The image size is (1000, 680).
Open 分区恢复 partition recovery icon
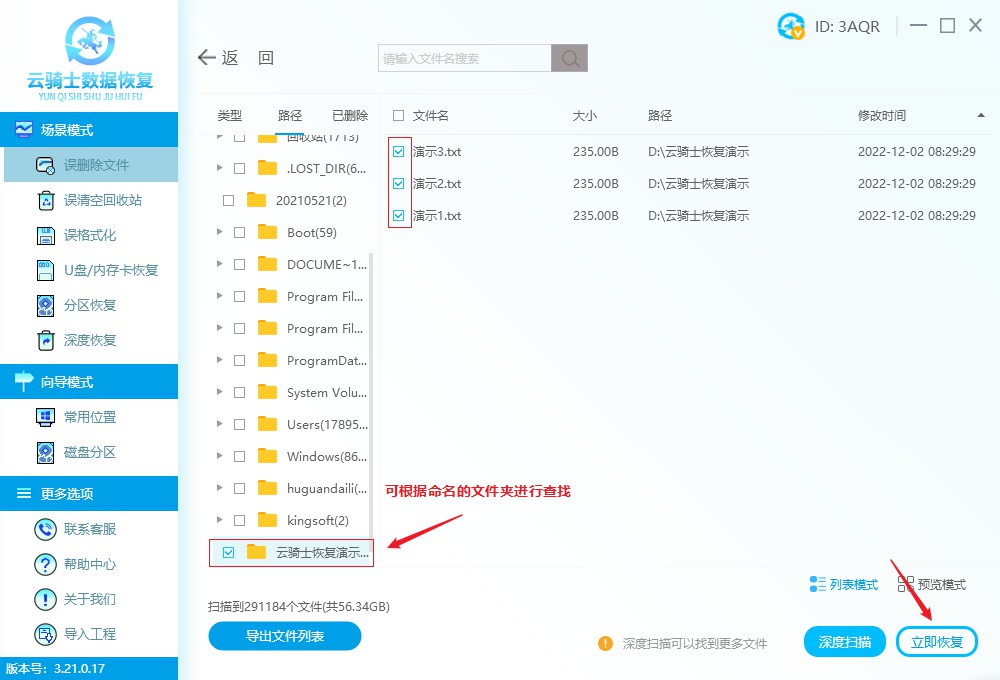click(46, 305)
